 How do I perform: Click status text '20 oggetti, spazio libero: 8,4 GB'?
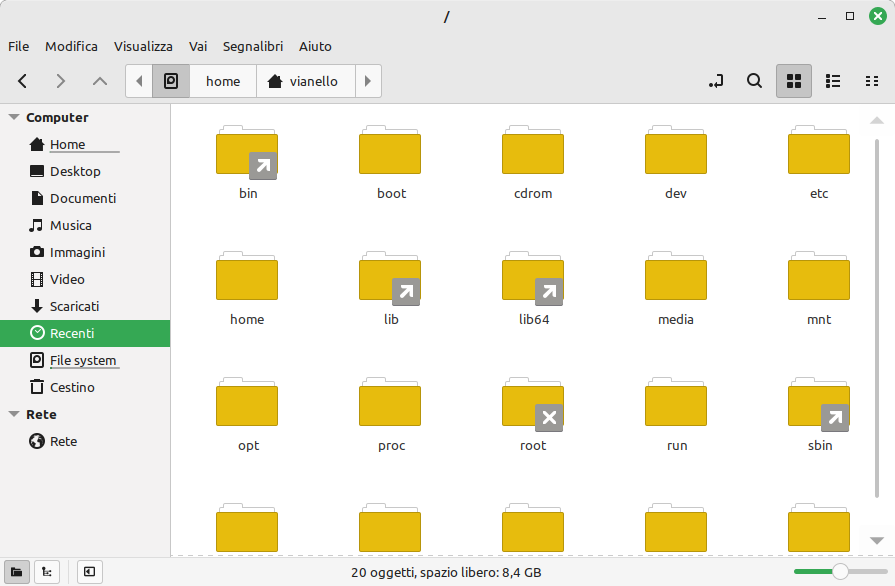pos(446,572)
